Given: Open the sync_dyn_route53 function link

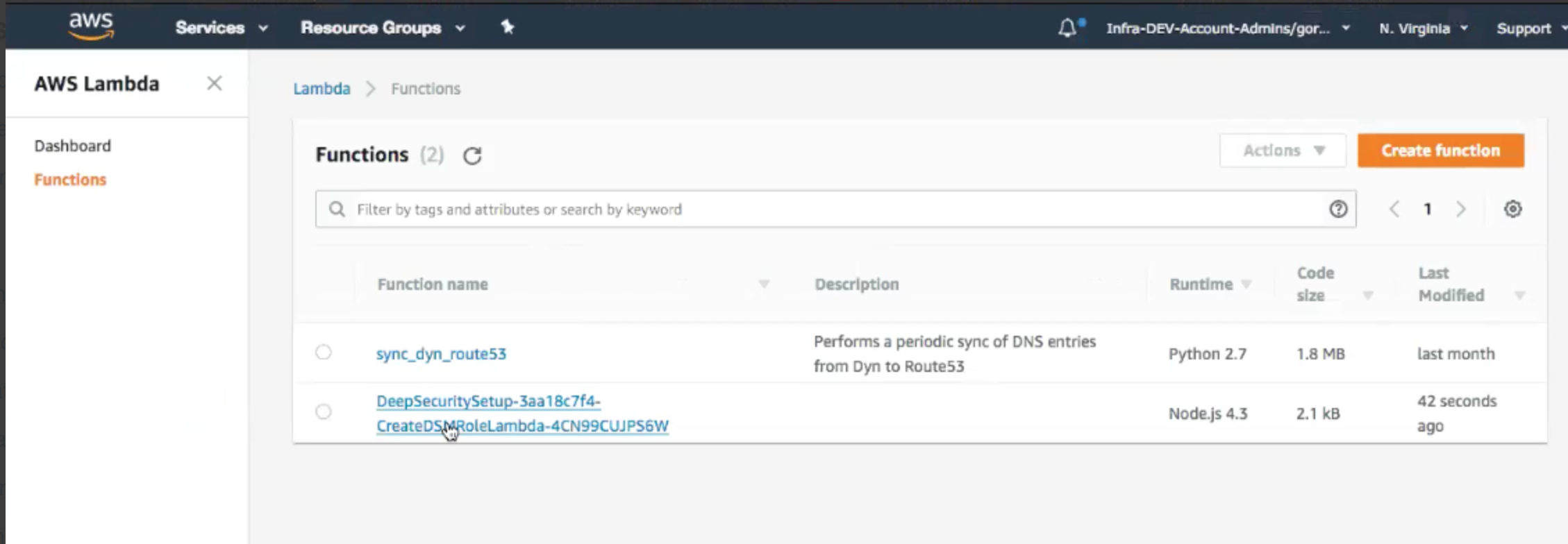Looking at the screenshot, I should [441, 354].
